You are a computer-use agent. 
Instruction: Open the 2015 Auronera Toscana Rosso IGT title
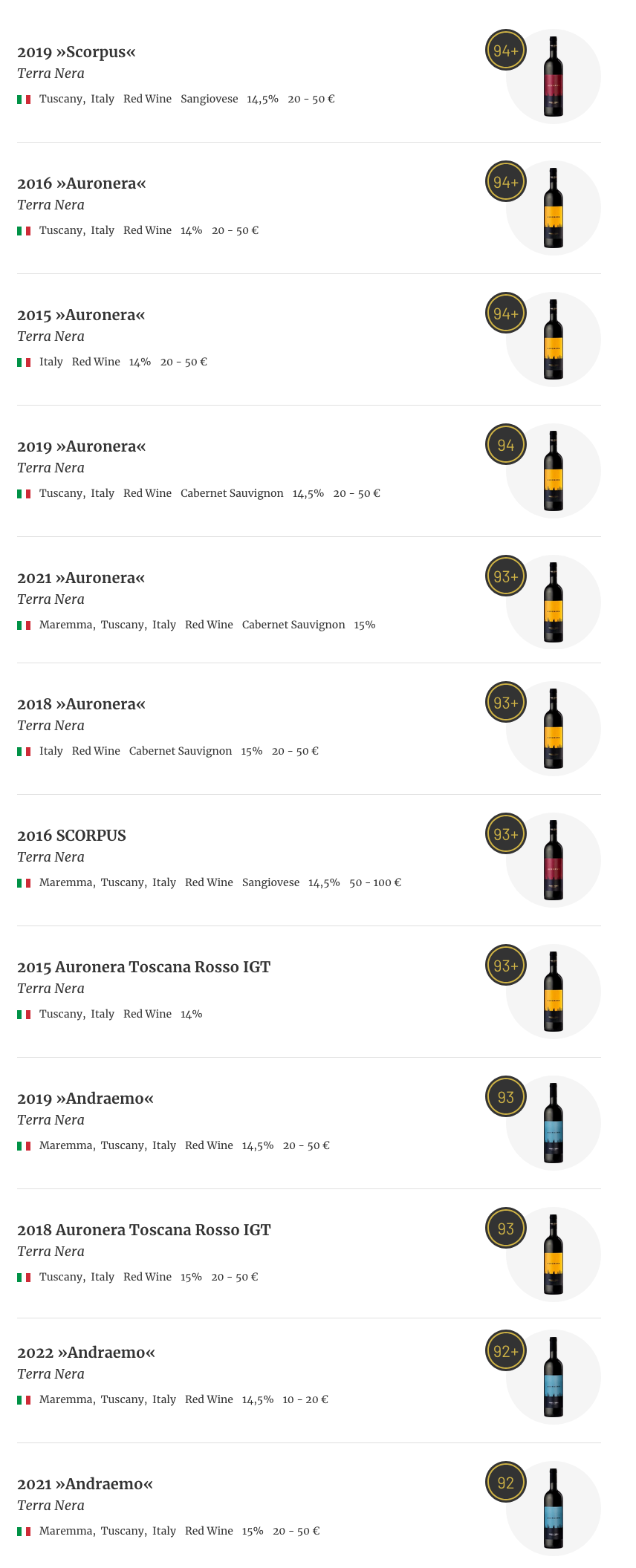tap(143, 967)
